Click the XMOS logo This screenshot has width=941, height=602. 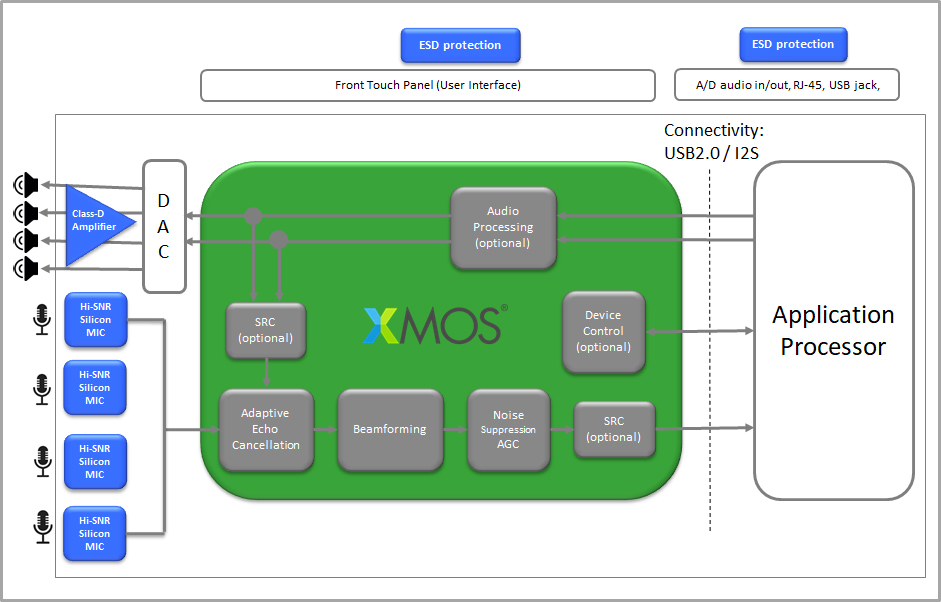click(x=435, y=325)
